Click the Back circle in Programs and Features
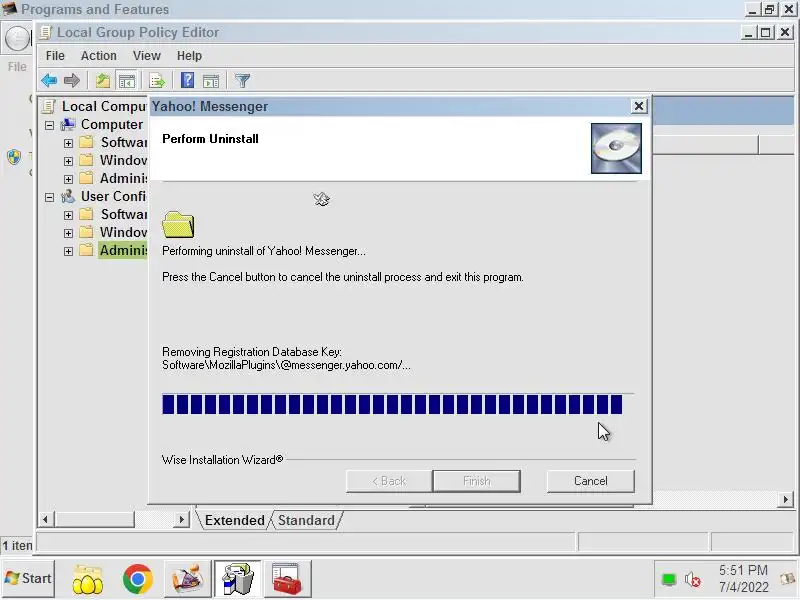Image resolution: width=800 pixels, height=600 pixels. tap(17, 39)
